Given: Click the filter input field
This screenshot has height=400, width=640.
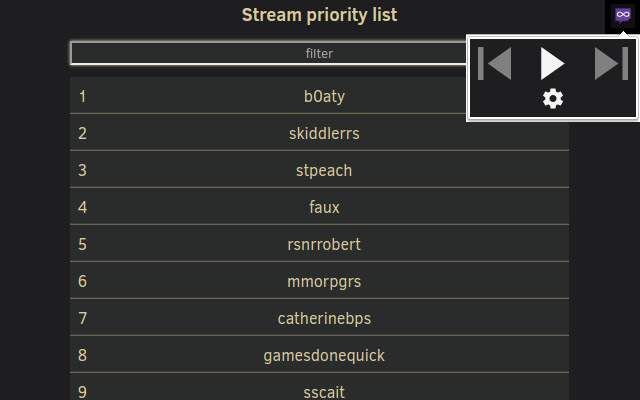Looking at the screenshot, I should coord(269,53).
